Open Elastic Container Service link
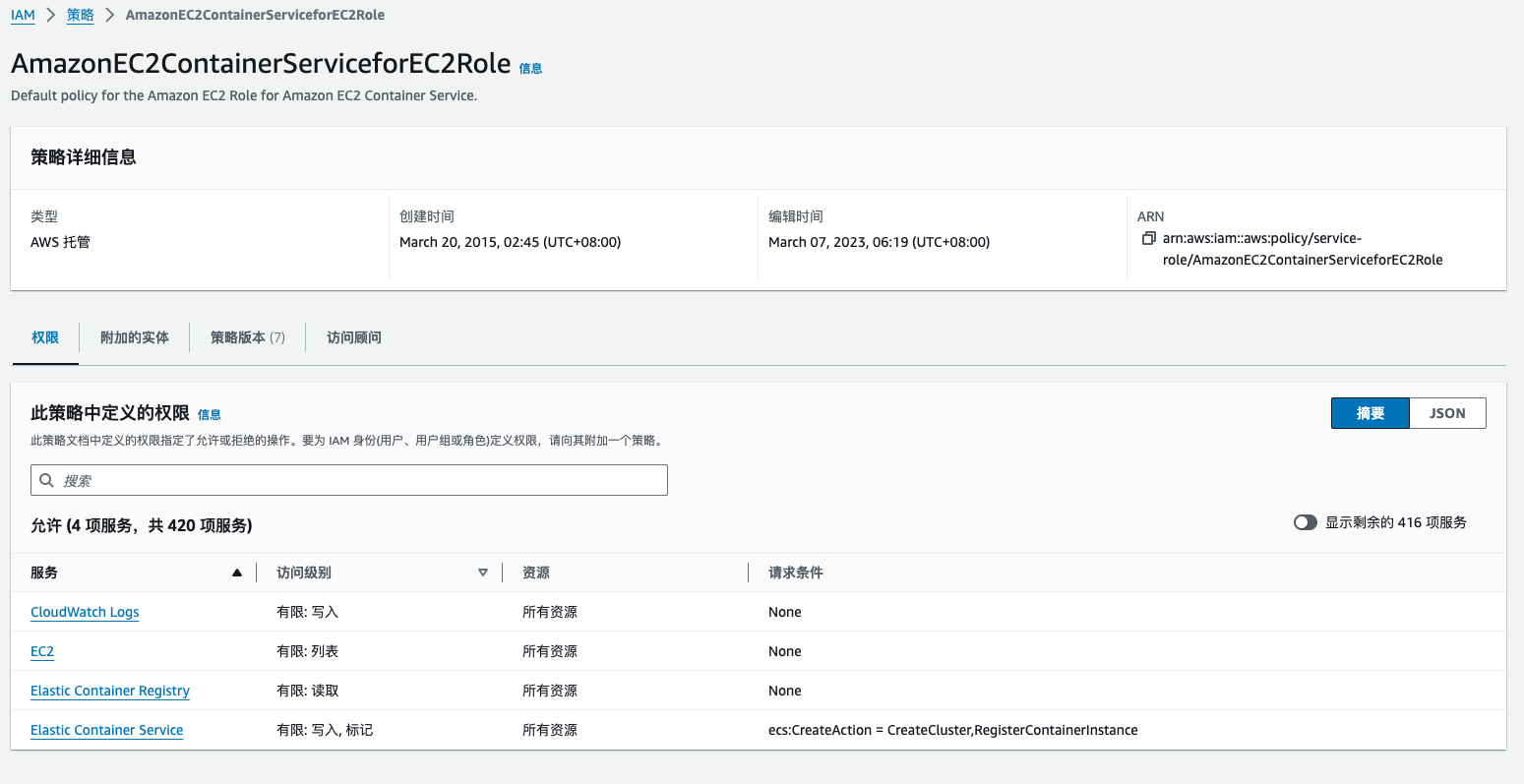The image size is (1524, 784). [107, 730]
